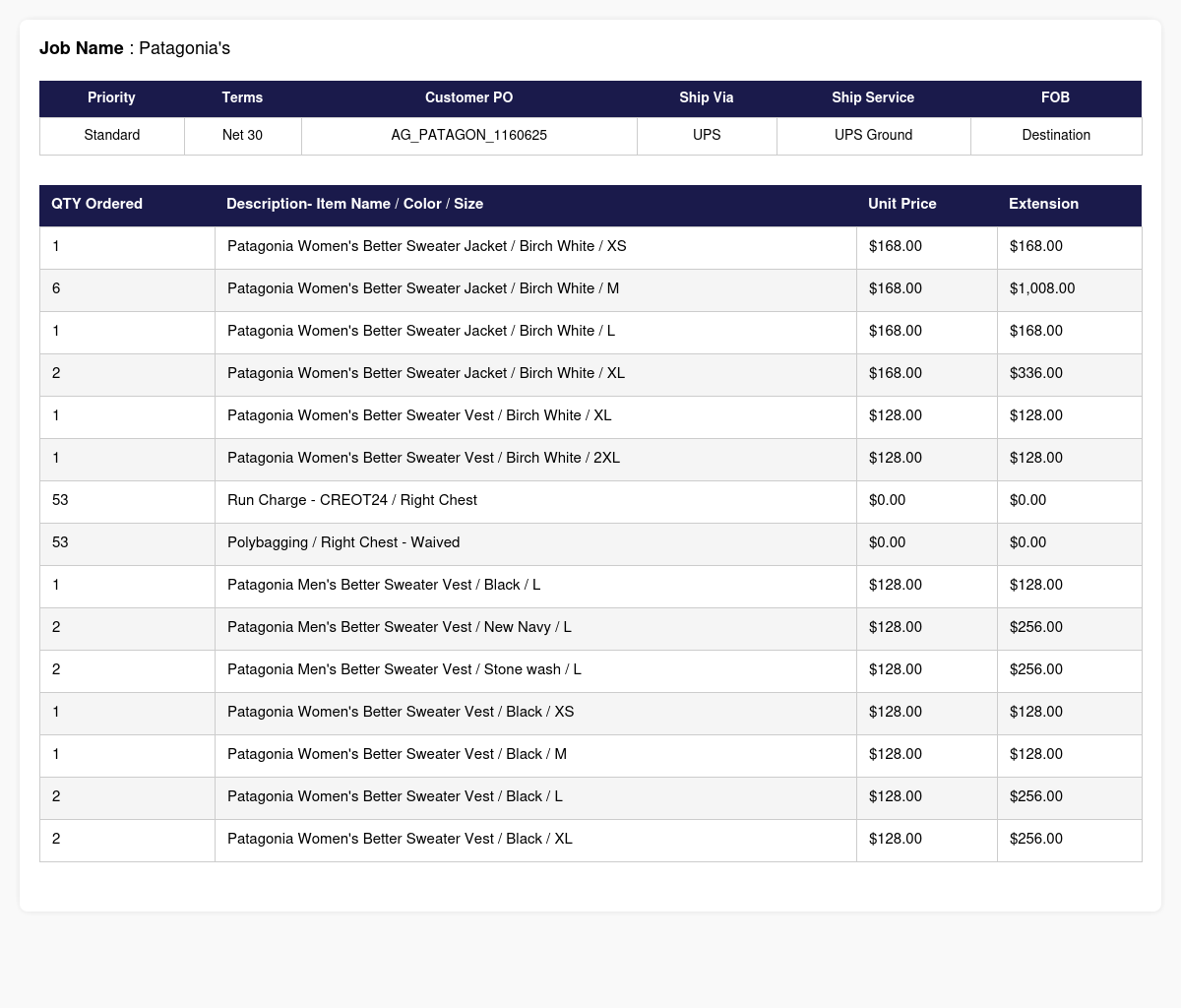This screenshot has height=1008, width=1181.
Task: Select the Terms column header
Action: pos(242,98)
